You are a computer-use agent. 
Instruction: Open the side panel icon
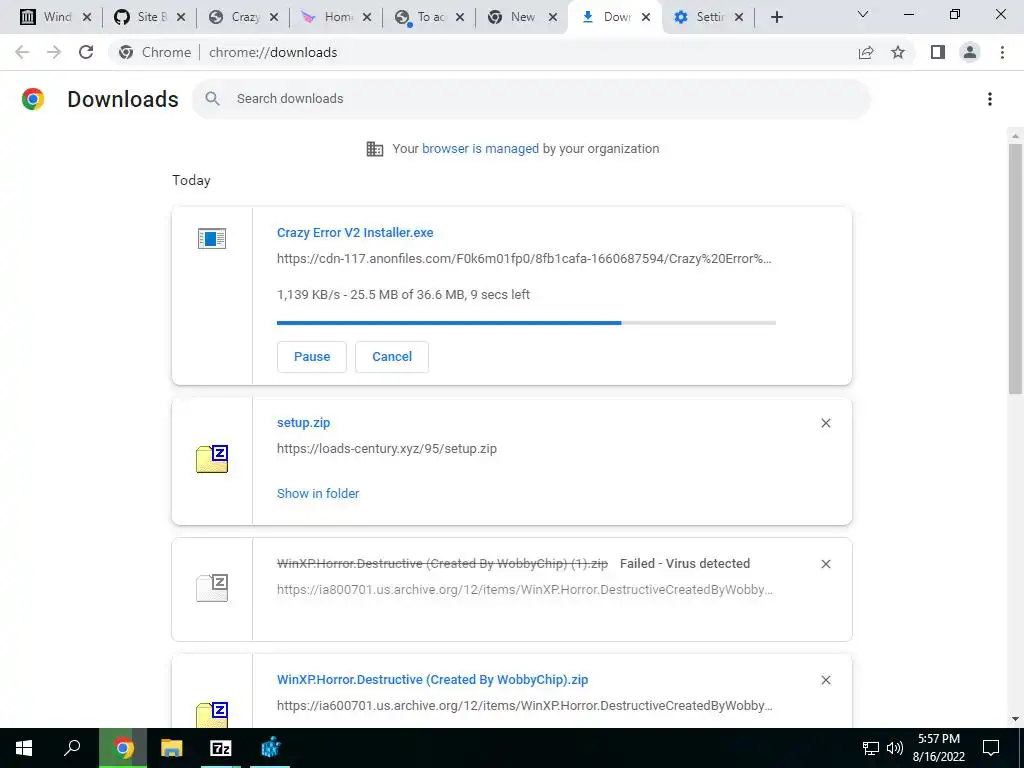pos(938,52)
